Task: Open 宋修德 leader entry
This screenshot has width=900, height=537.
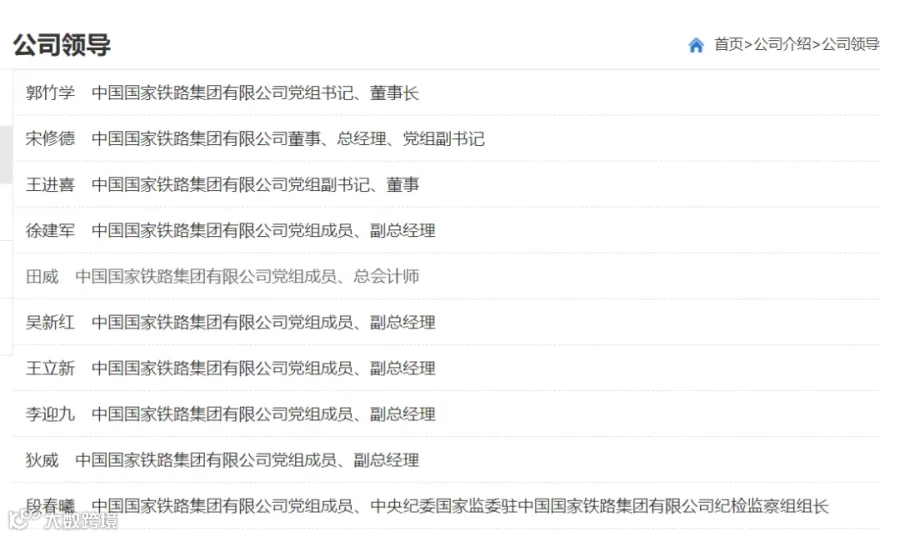Action: [255, 138]
